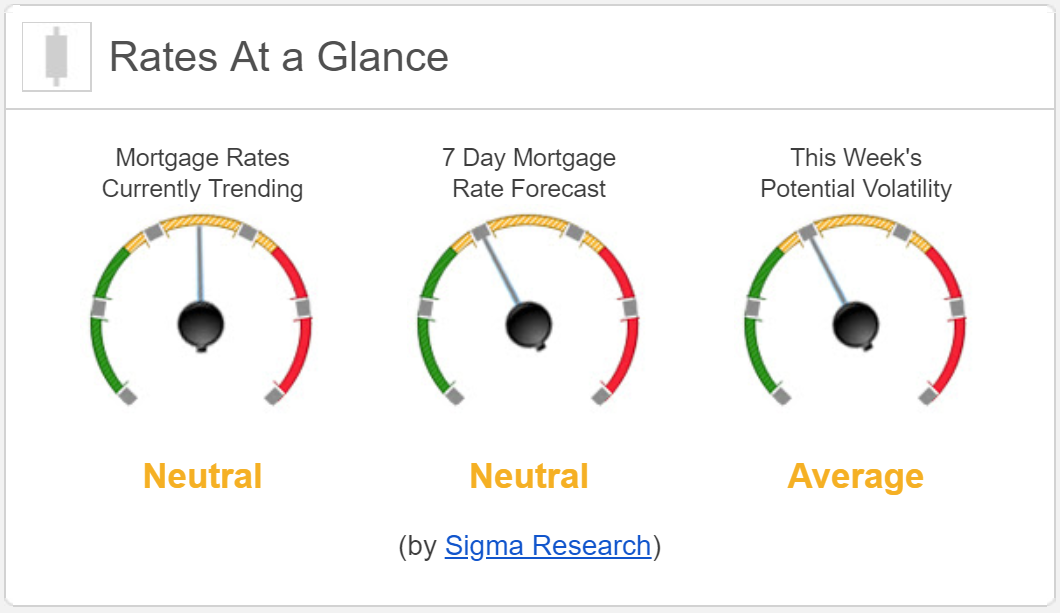1060x613 pixels.
Task: Select the Neutral label under forecast gauge
Action: pyautogui.click(x=529, y=476)
